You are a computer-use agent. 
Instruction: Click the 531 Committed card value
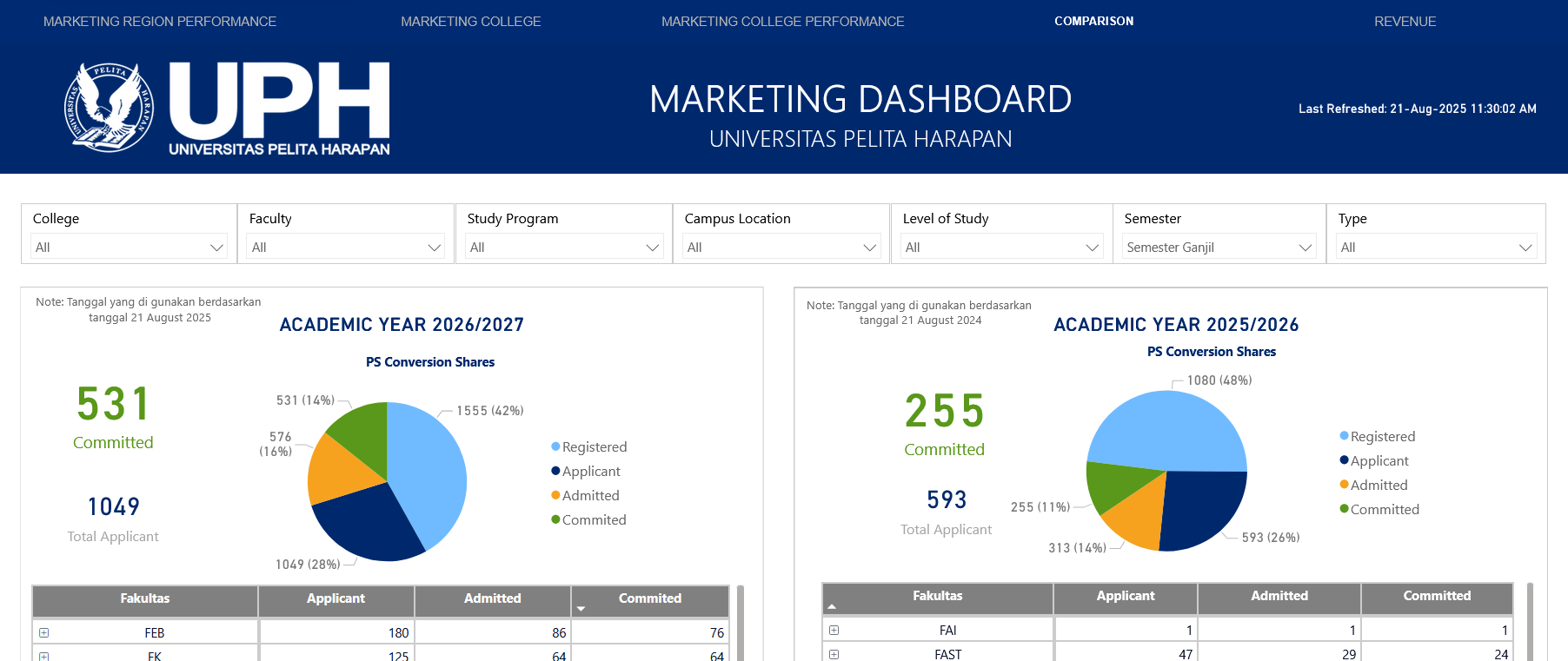pyautogui.click(x=113, y=404)
